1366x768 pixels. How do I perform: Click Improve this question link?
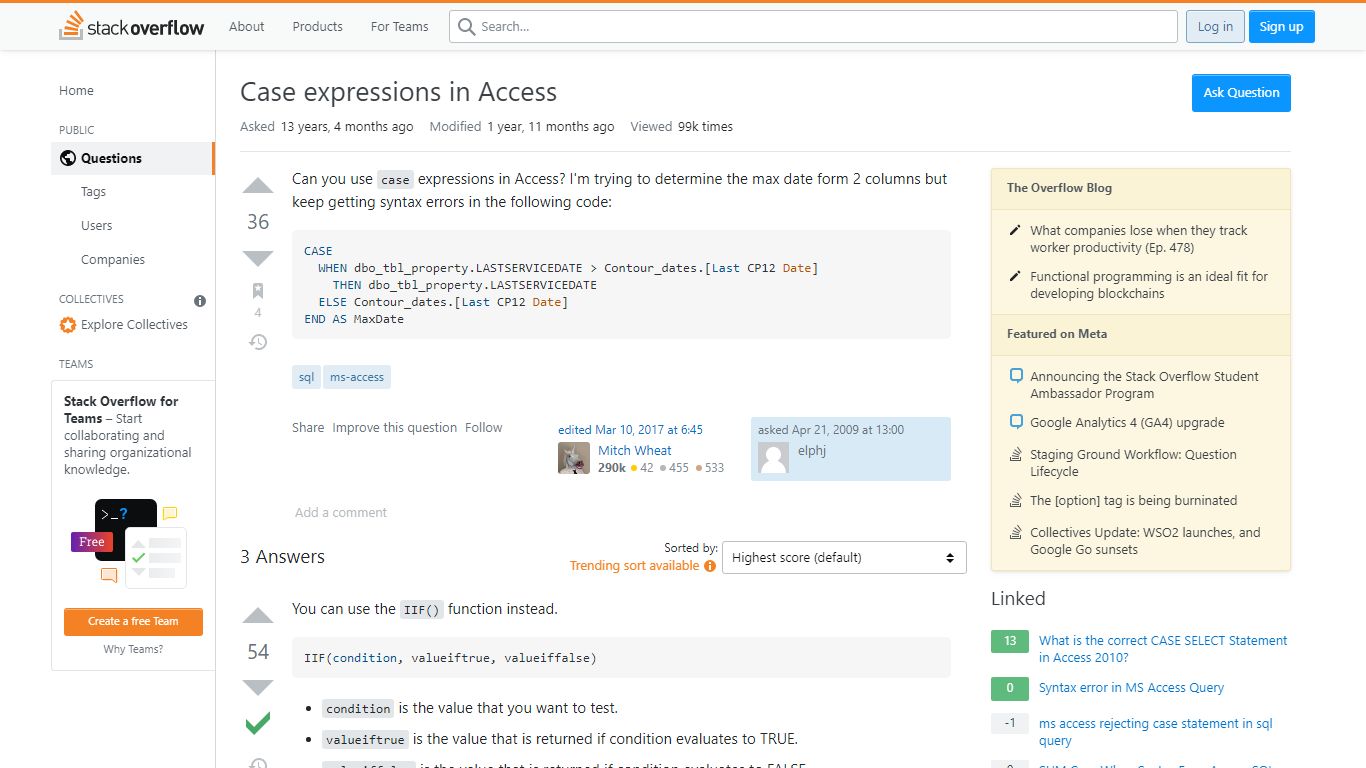(395, 428)
